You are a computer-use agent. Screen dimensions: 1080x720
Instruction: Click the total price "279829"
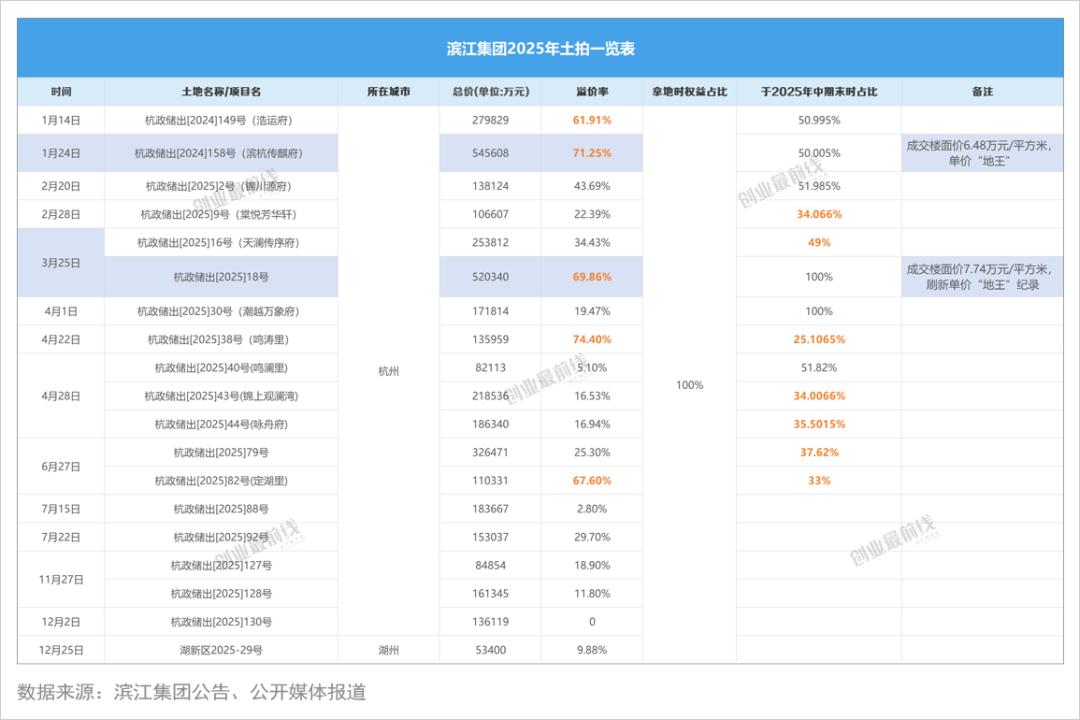click(490, 120)
